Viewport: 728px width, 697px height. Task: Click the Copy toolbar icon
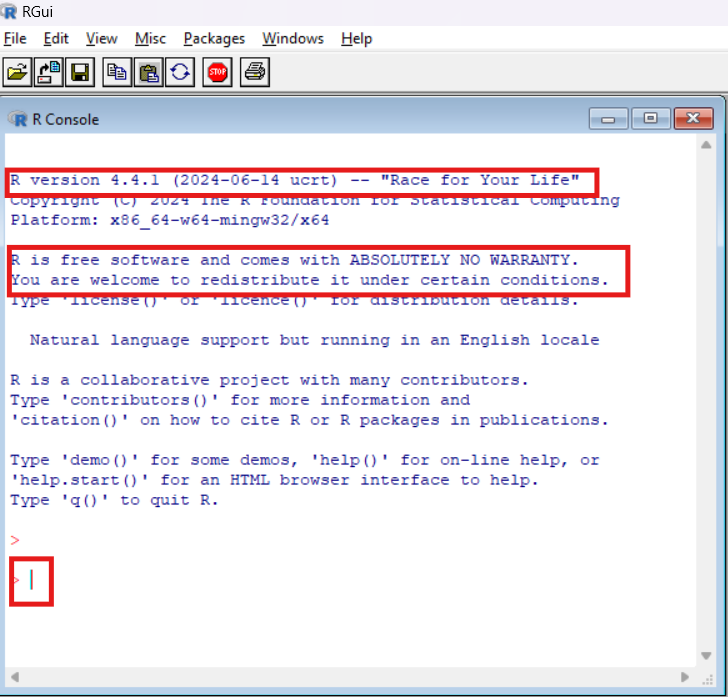[x=118, y=72]
